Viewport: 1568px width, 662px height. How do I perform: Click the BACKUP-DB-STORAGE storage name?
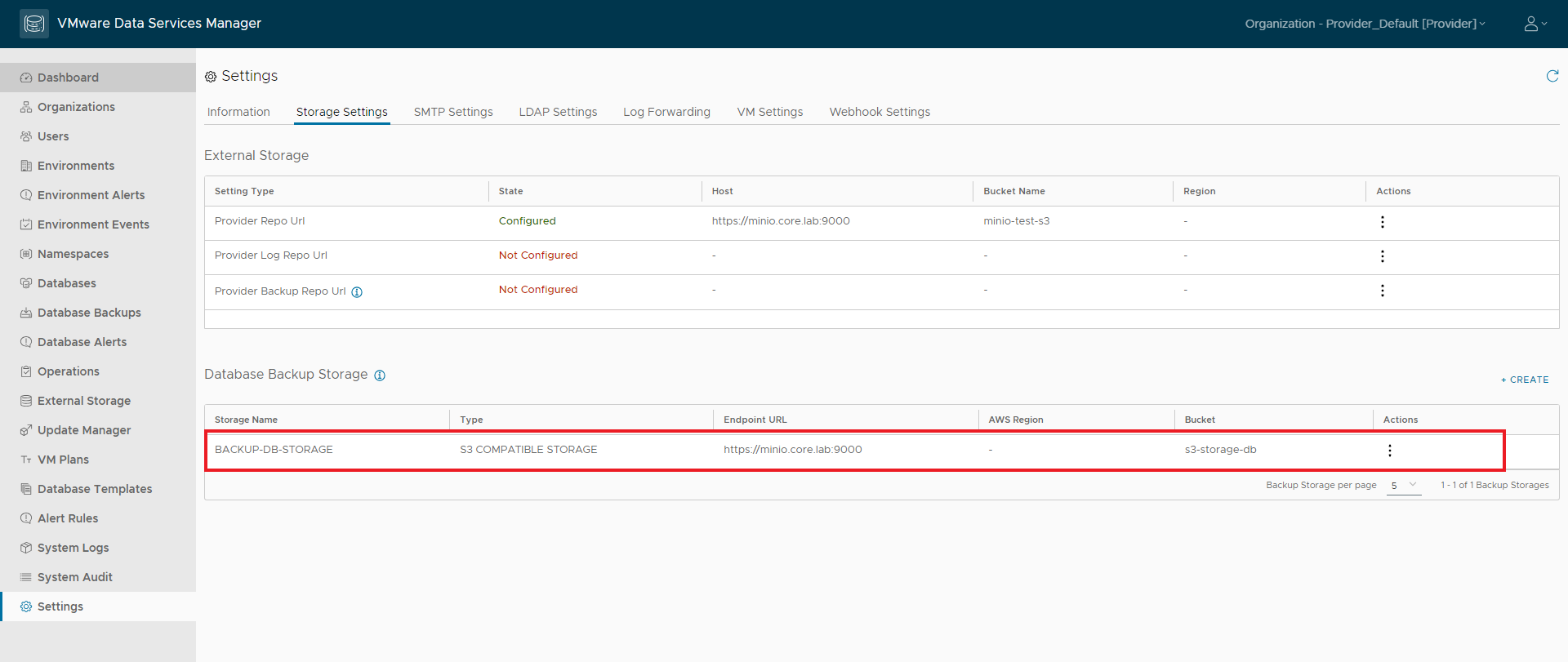point(274,450)
